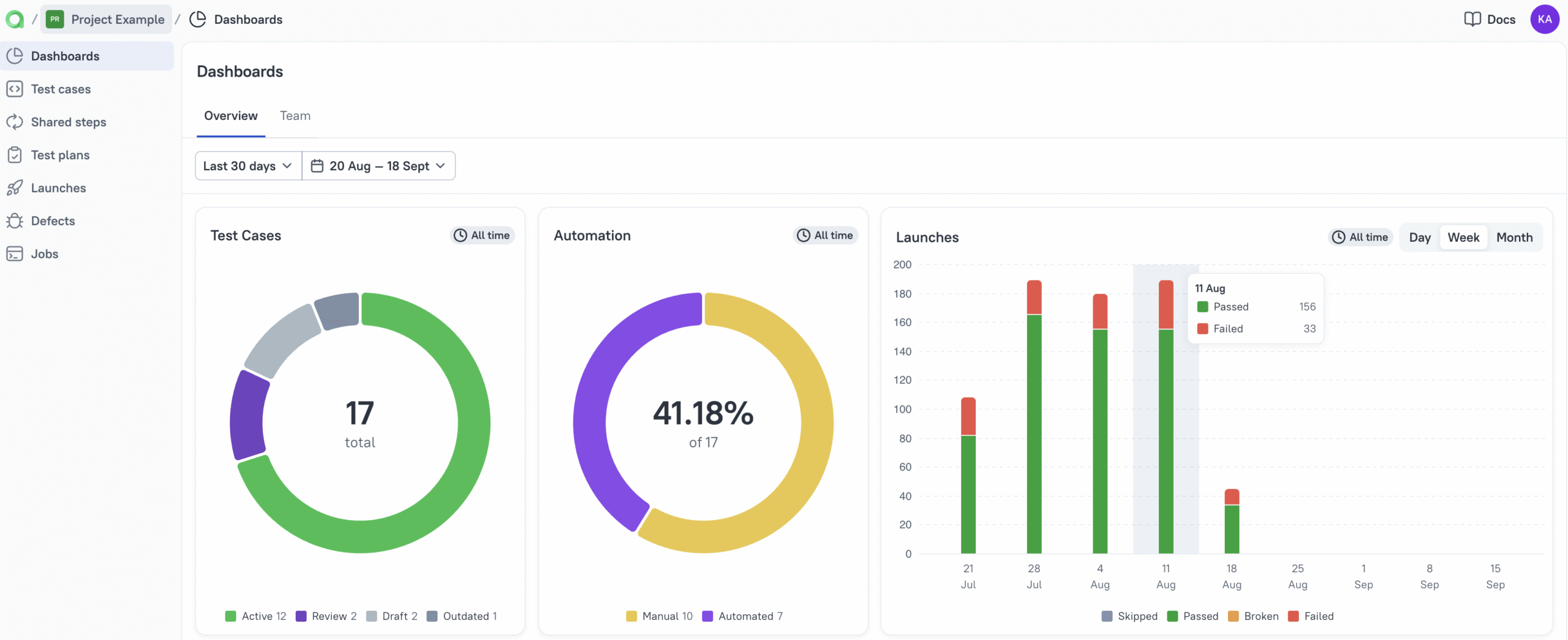
Task: Select Test cases from the sidebar
Action: click(61, 89)
